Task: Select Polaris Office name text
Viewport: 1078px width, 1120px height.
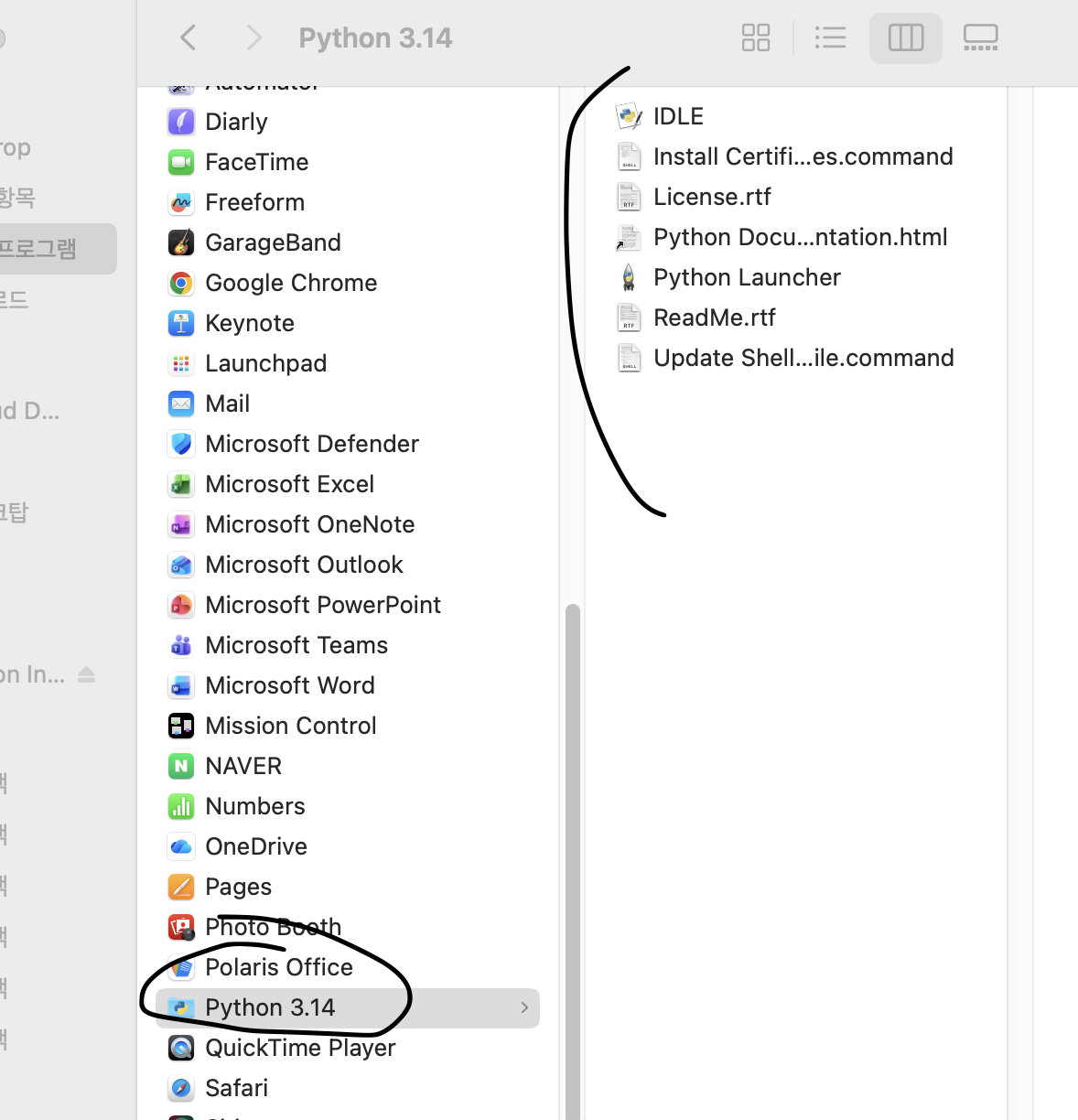Action: point(279,967)
